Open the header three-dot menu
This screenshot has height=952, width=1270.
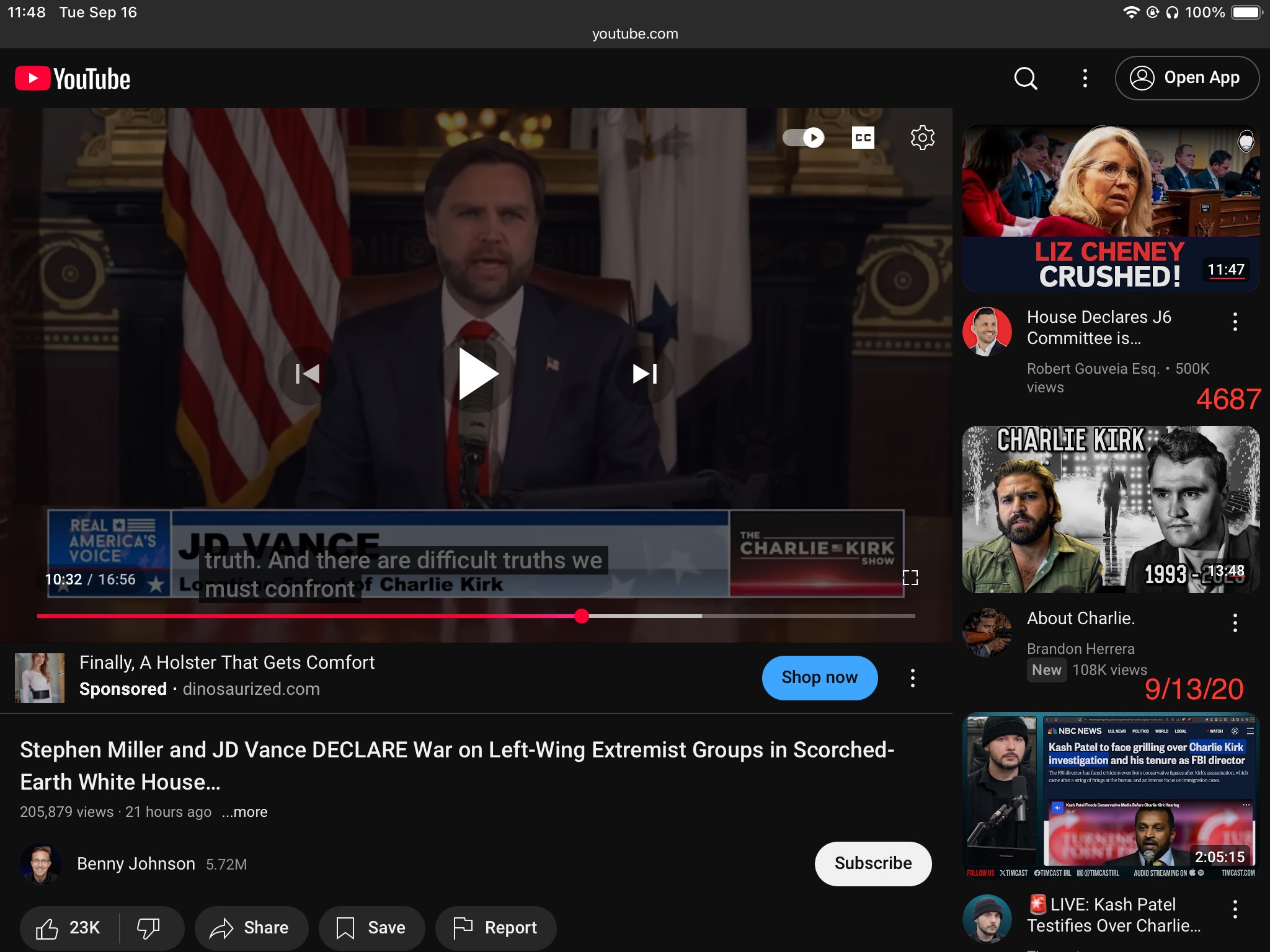[1085, 78]
